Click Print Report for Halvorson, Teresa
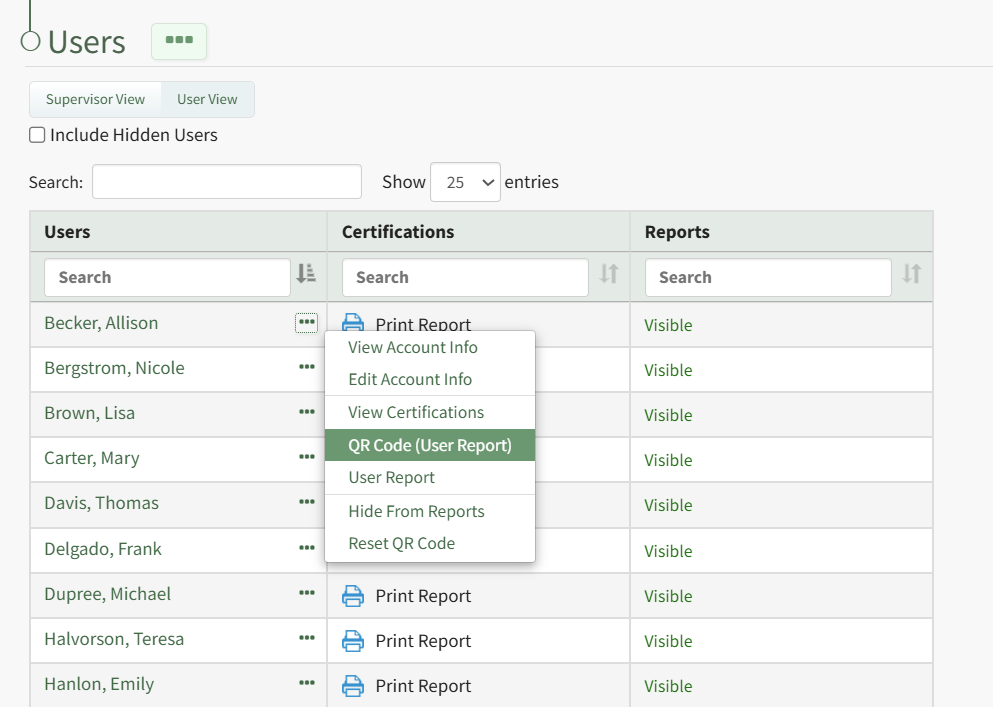Screen dimensions: 993x707 (x=423, y=641)
